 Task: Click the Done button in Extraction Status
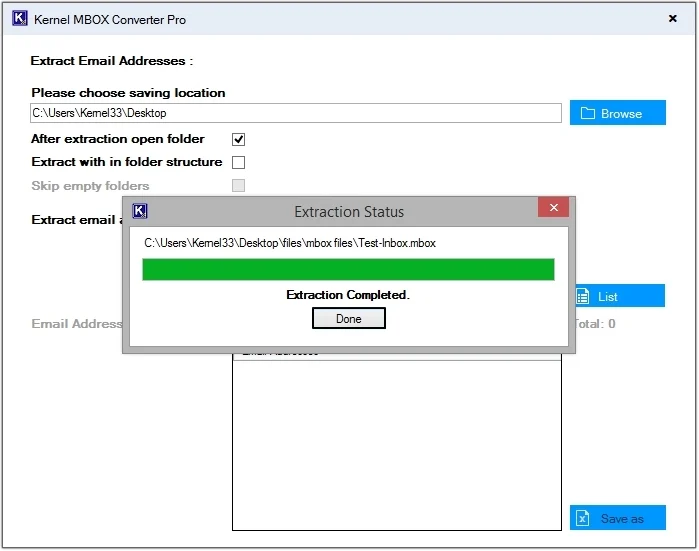click(349, 318)
